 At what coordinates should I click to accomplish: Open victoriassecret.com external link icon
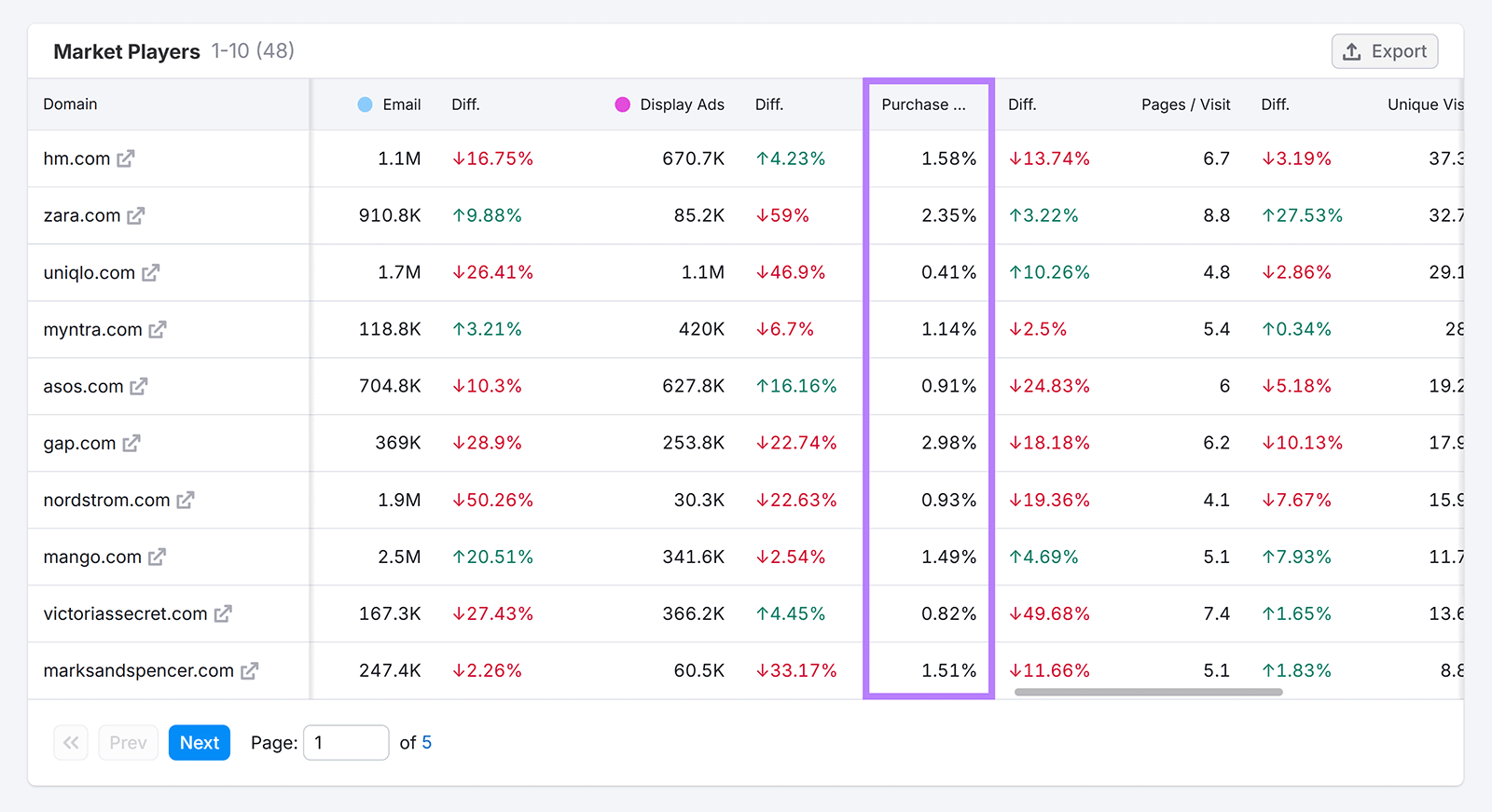click(x=223, y=613)
